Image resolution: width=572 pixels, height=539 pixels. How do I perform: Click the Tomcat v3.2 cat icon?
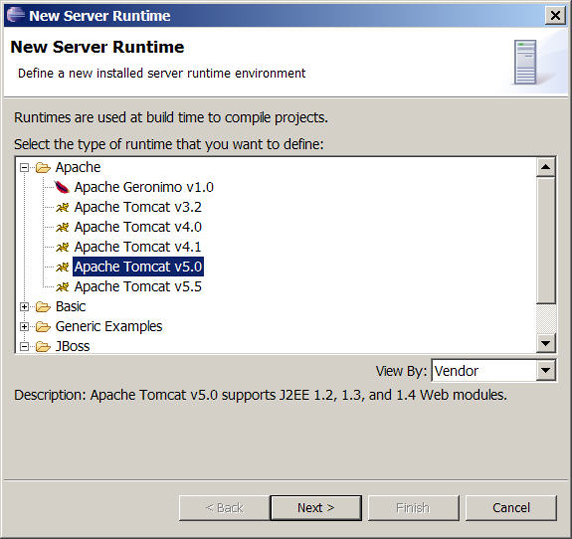tap(62, 207)
